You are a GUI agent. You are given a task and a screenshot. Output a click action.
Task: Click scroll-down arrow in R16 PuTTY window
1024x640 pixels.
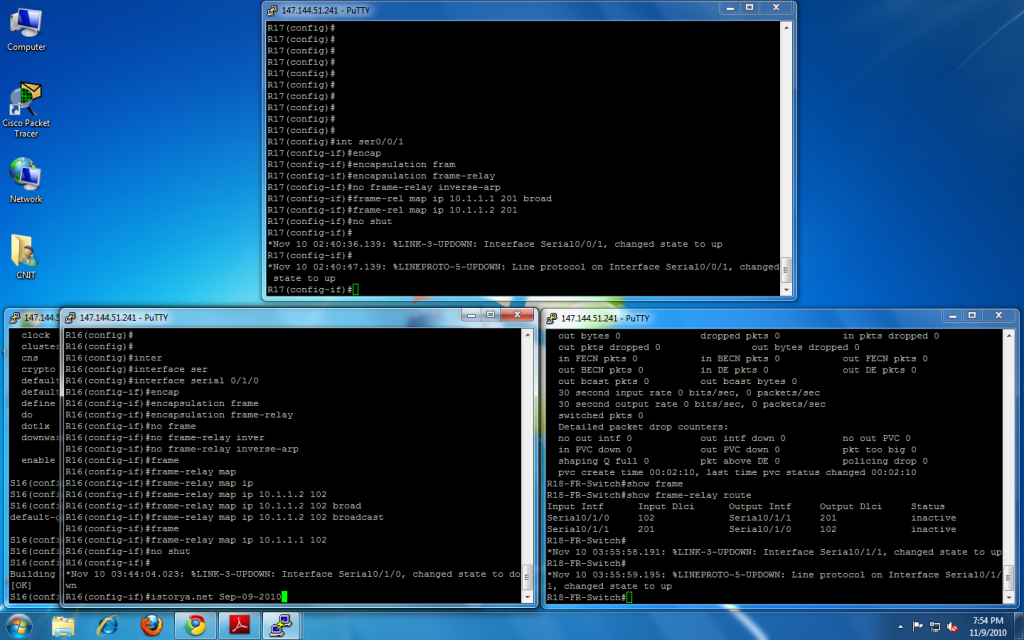pos(526,596)
